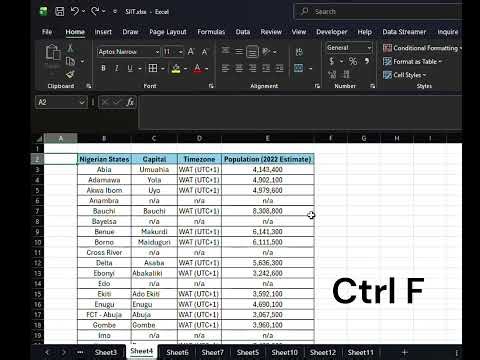The width and height of the screenshot is (480, 360).
Task: Click the Format Painter brush icon
Action: click(x=70, y=74)
